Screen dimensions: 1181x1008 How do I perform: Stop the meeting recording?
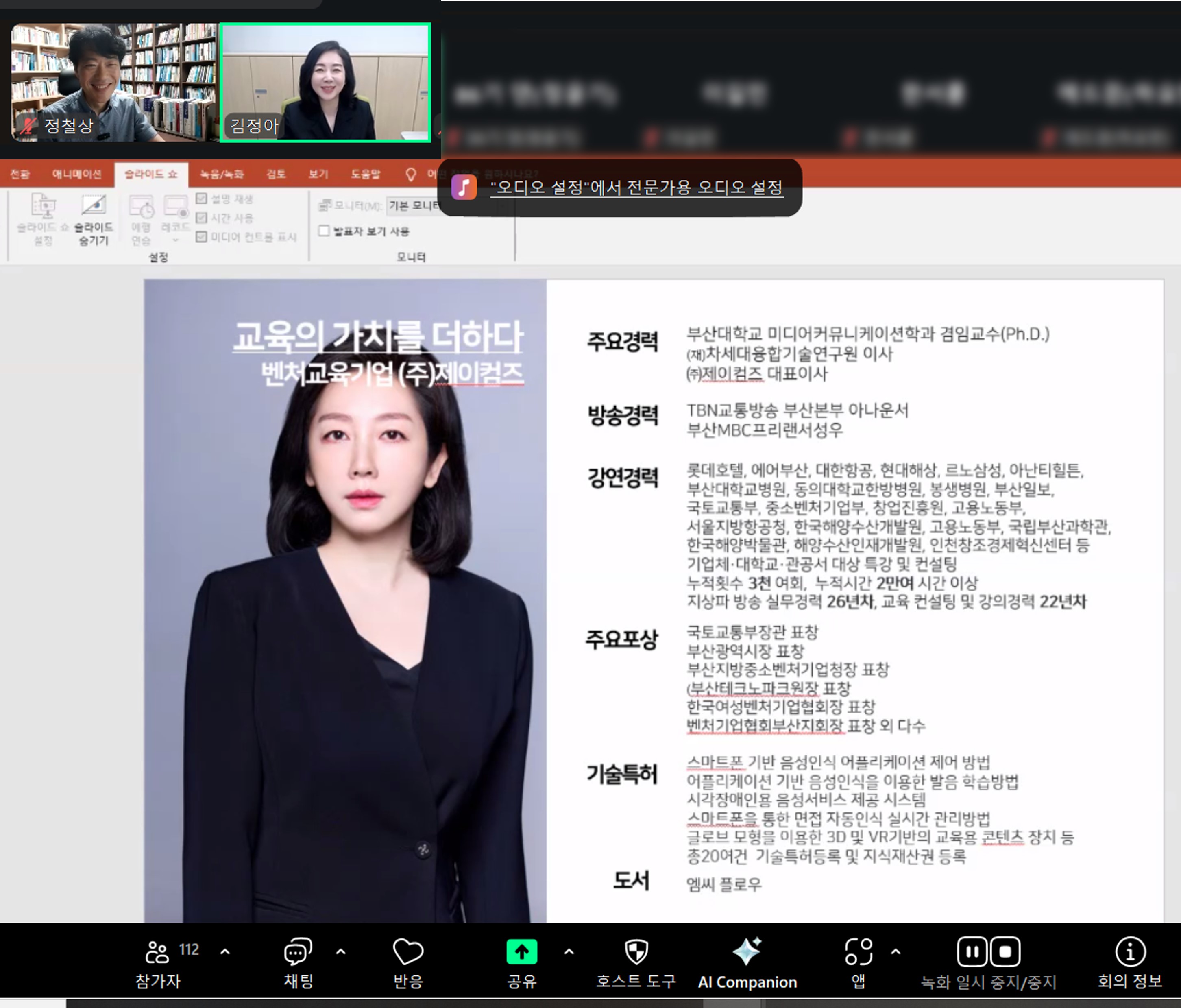(x=1005, y=951)
